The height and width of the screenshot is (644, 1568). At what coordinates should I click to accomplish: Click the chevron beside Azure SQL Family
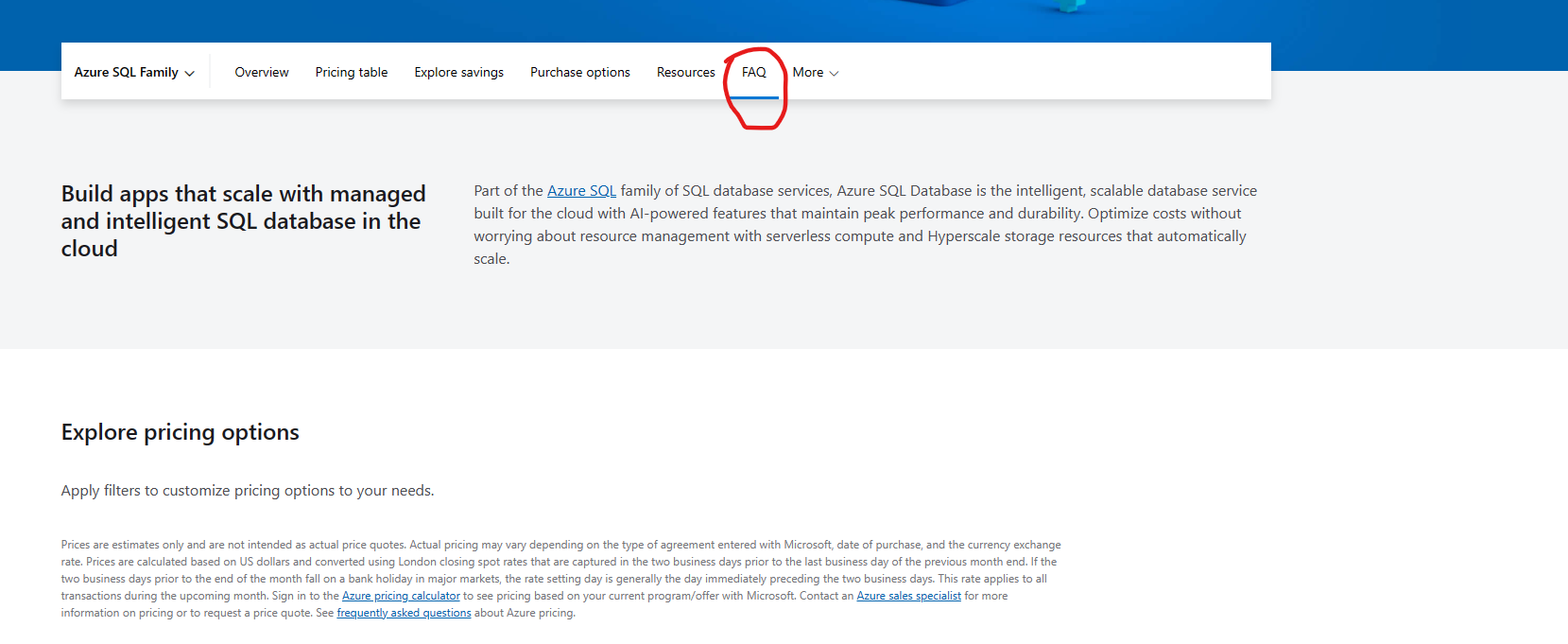click(x=190, y=73)
